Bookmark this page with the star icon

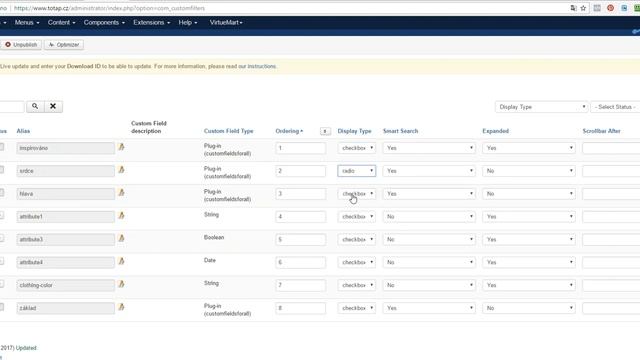point(583,8)
